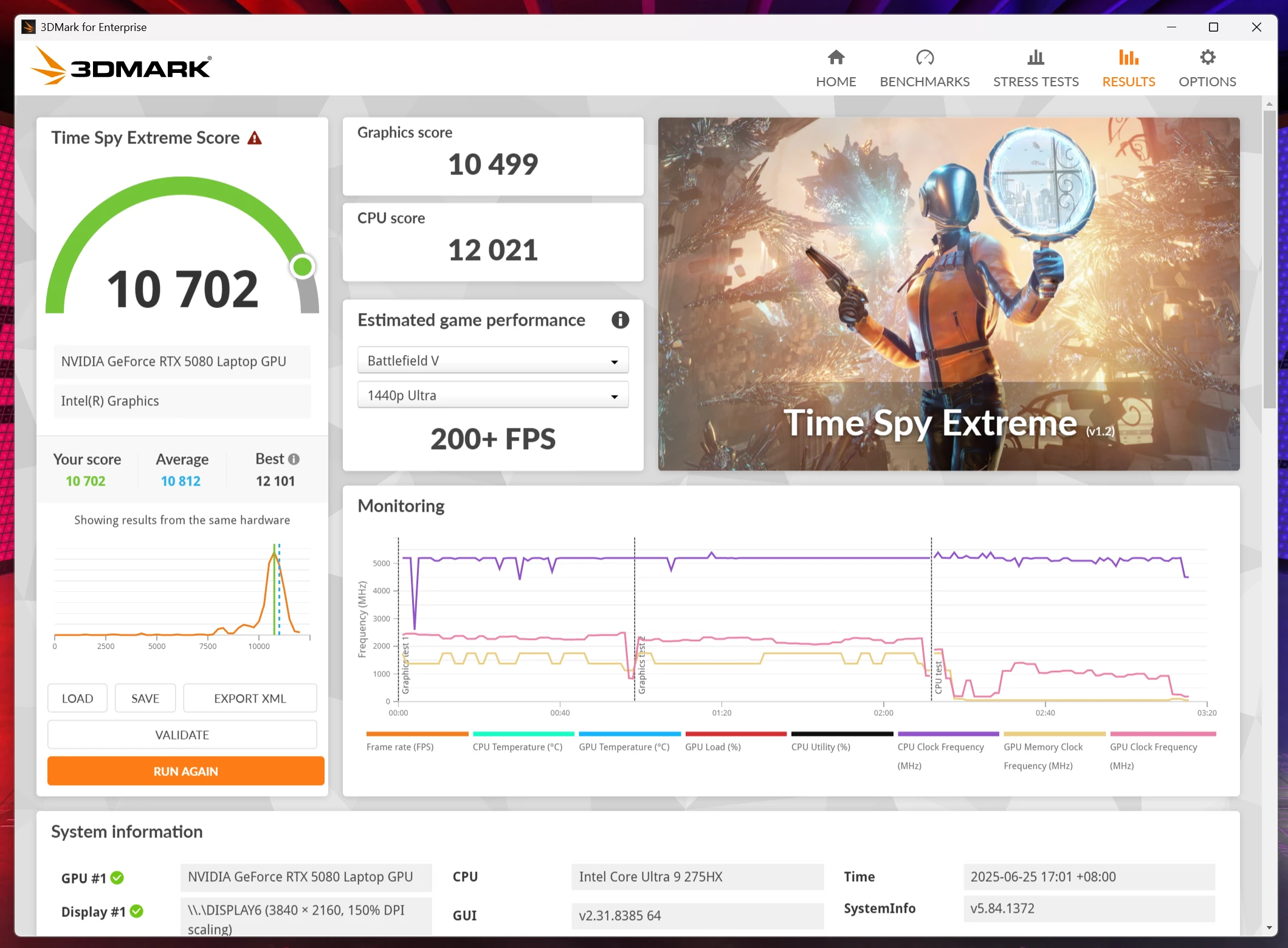Viewport: 1288px width, 948px height.
Task: Click the Home house icon
Action: click(836, 58)
